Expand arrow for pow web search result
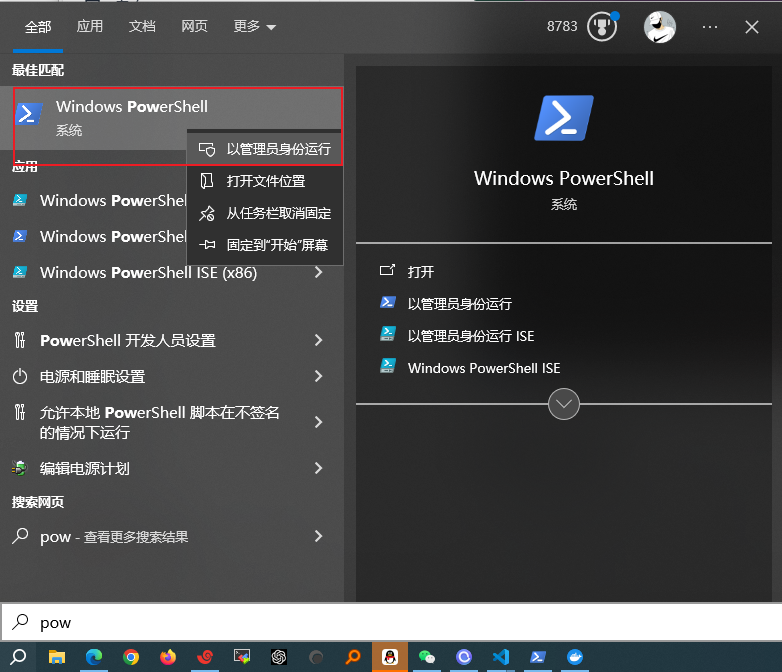The height and width of the screenshot is (672, 782). pyautogui.click(x=319, y=536)
